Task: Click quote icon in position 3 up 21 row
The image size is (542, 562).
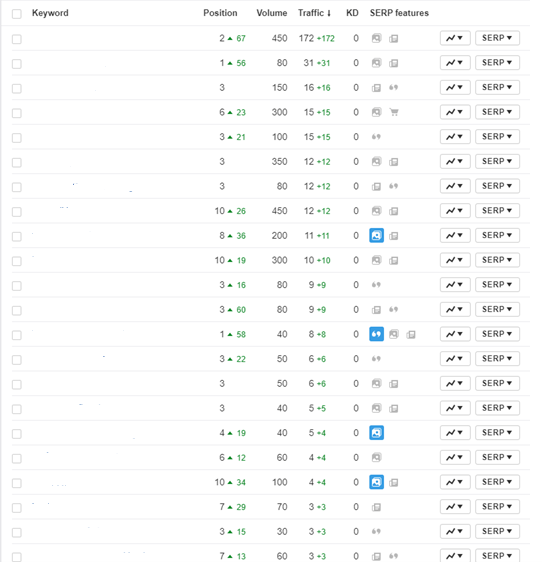Action: 376,137
